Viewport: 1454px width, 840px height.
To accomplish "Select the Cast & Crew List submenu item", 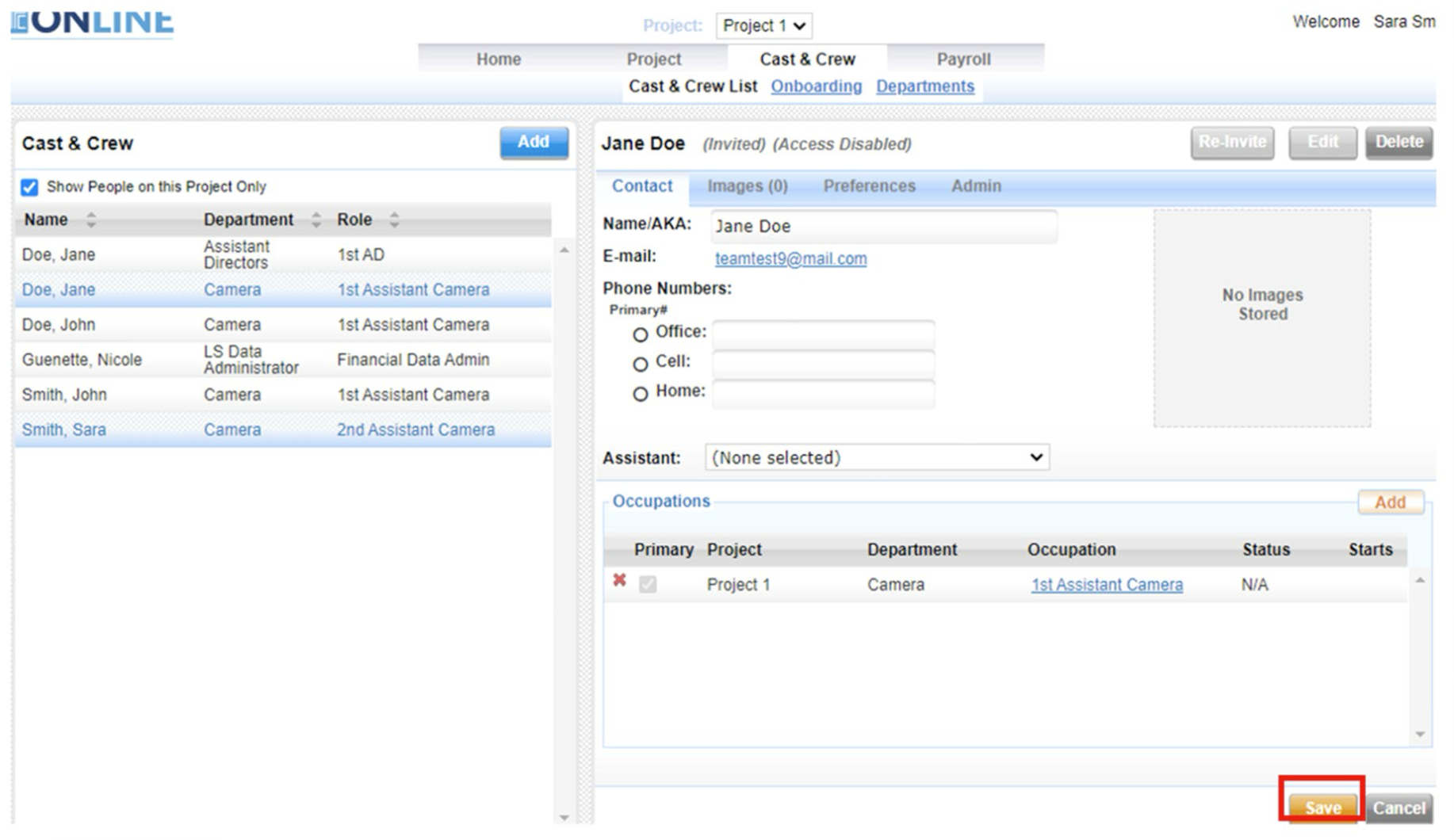I will coord(693,86).
